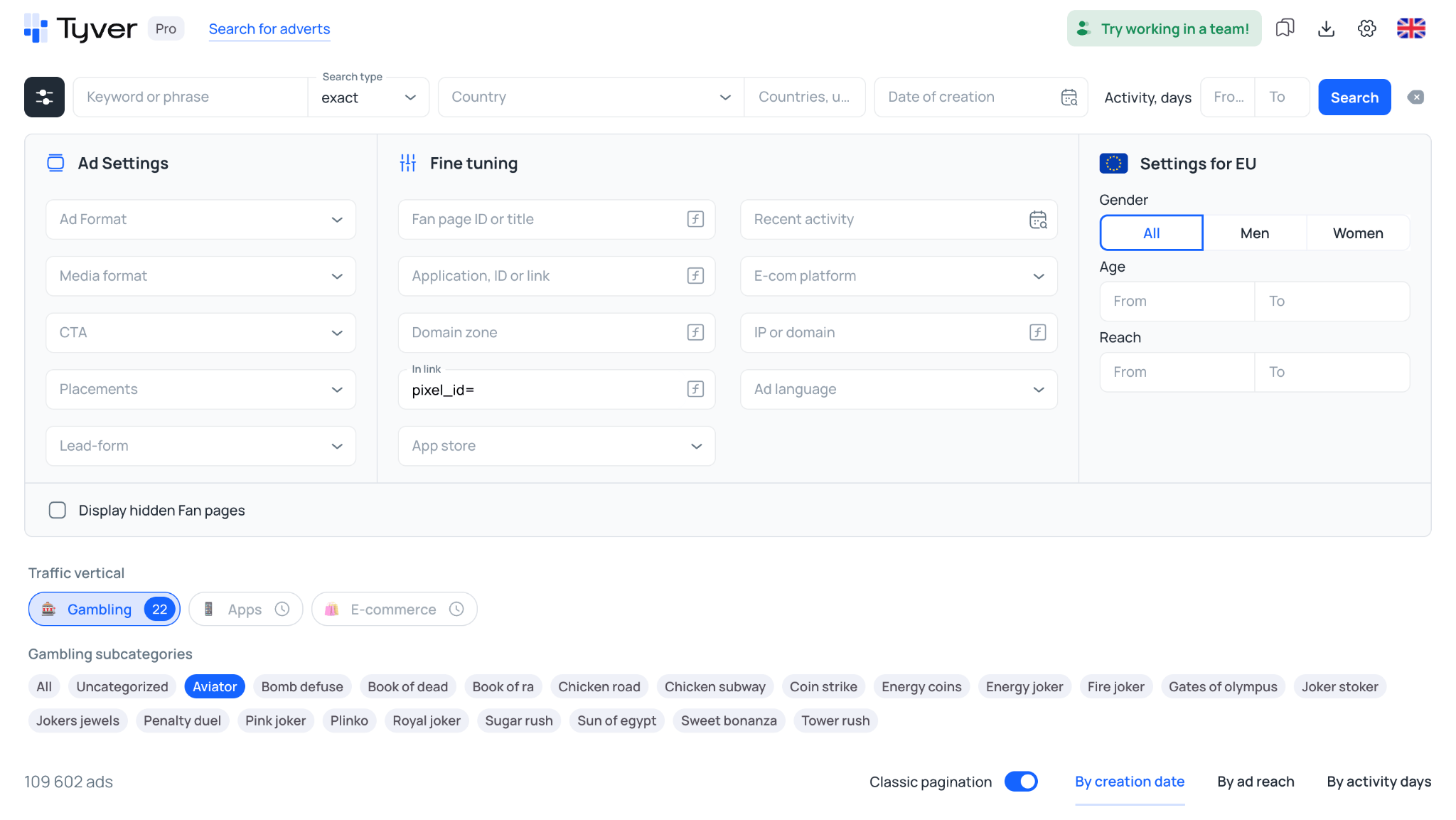Select All gender option
Image resolution: width=1456 pixels, height=820 pixels.
[1151, 233]
